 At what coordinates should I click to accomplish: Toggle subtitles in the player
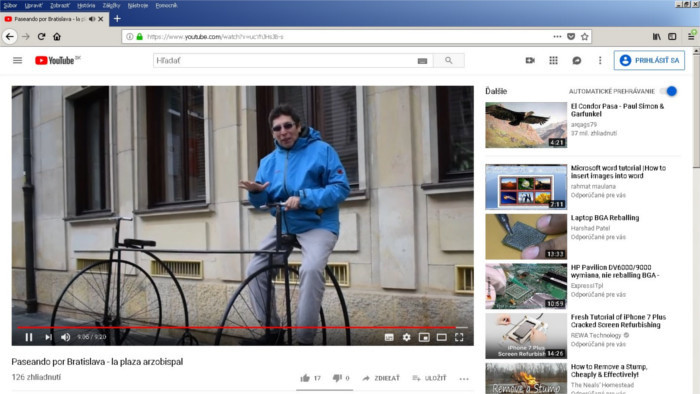coord(389,337)
